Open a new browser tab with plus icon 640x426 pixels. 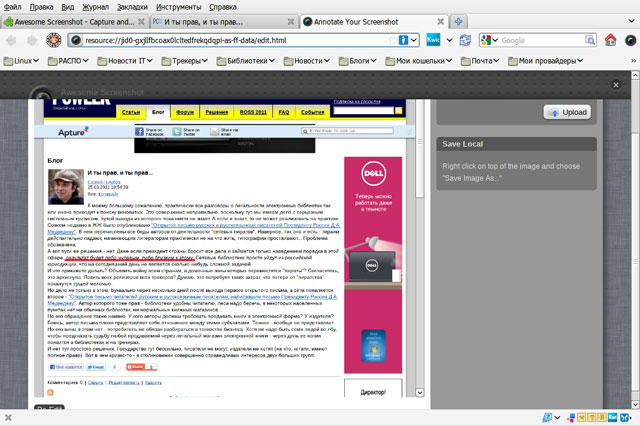click(459, 21)
